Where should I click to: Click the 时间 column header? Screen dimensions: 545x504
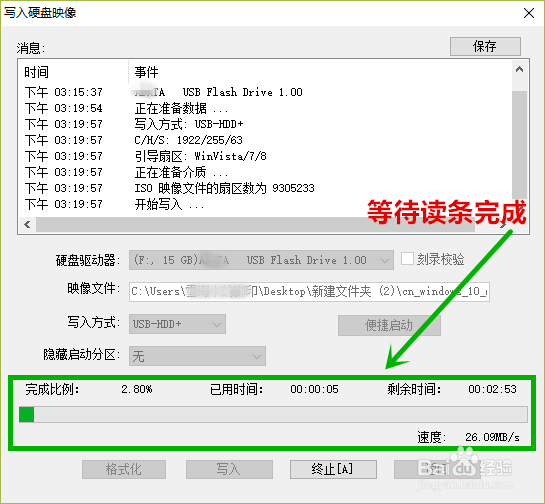(73, 72)
